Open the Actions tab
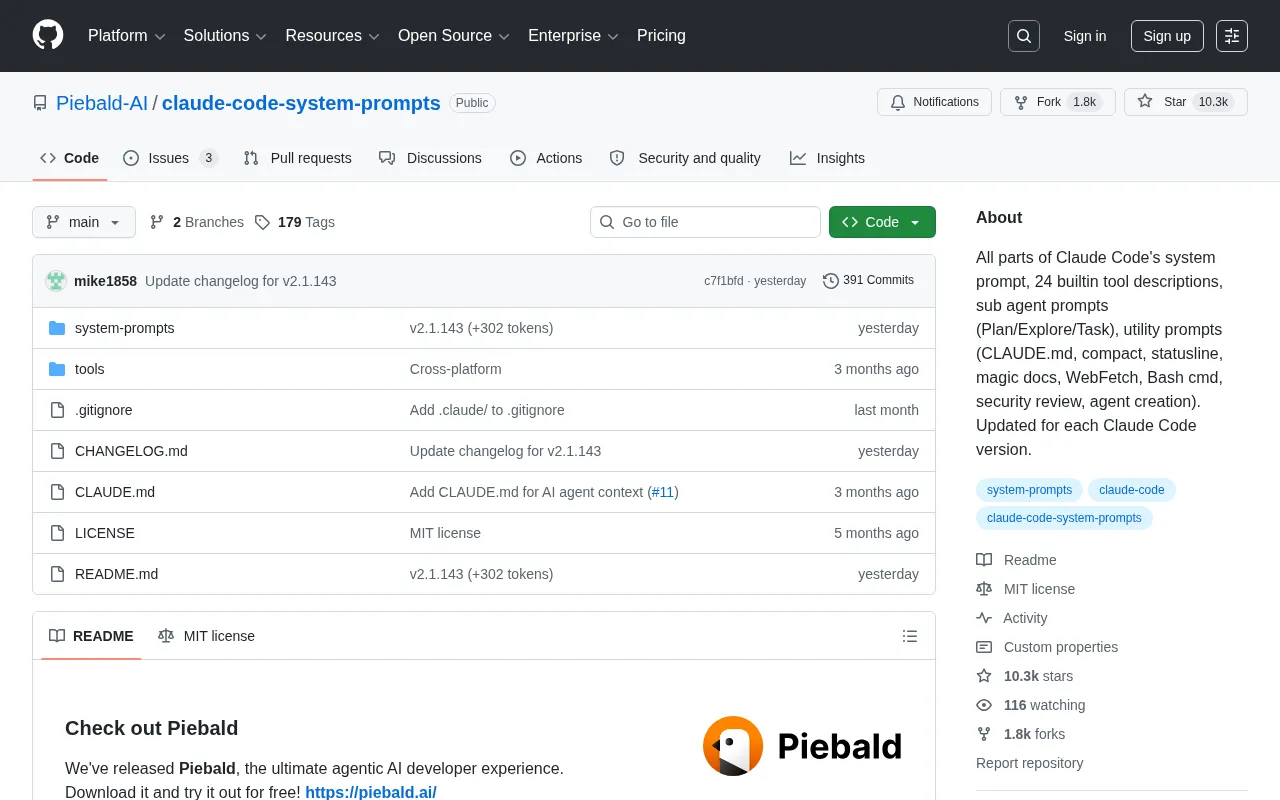 (x=546, y=158)
